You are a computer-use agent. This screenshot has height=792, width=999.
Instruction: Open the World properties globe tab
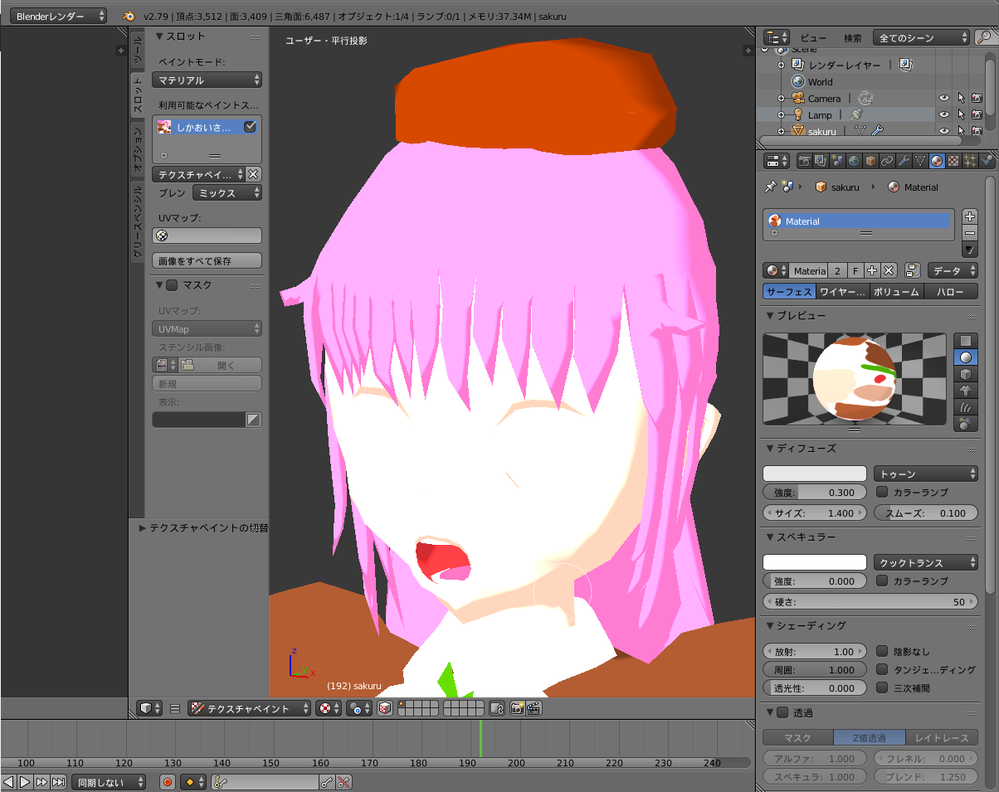(853, 161)
